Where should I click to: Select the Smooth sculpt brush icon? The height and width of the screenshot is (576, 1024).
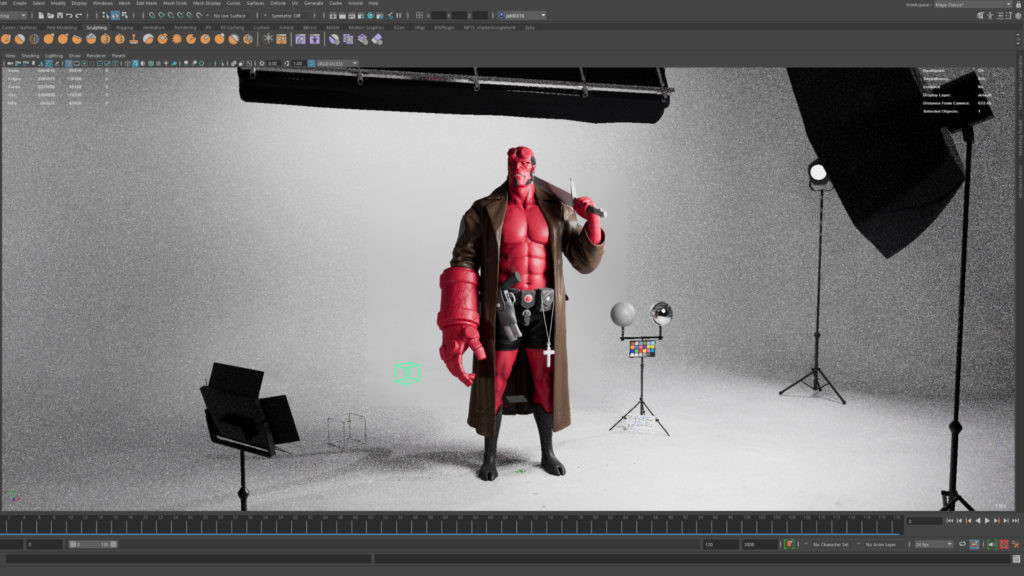[x=20, y=43]
